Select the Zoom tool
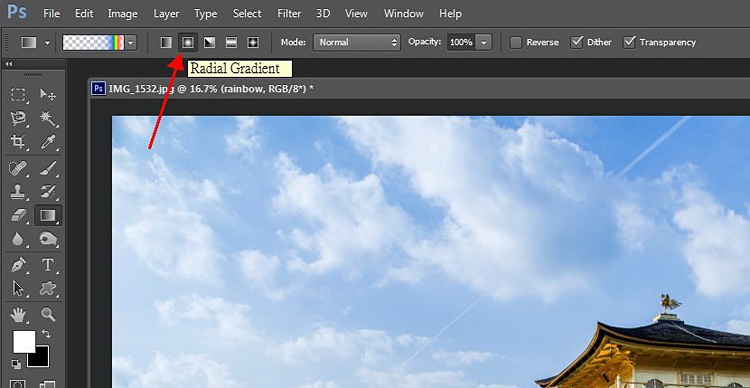 pos(48,315)
